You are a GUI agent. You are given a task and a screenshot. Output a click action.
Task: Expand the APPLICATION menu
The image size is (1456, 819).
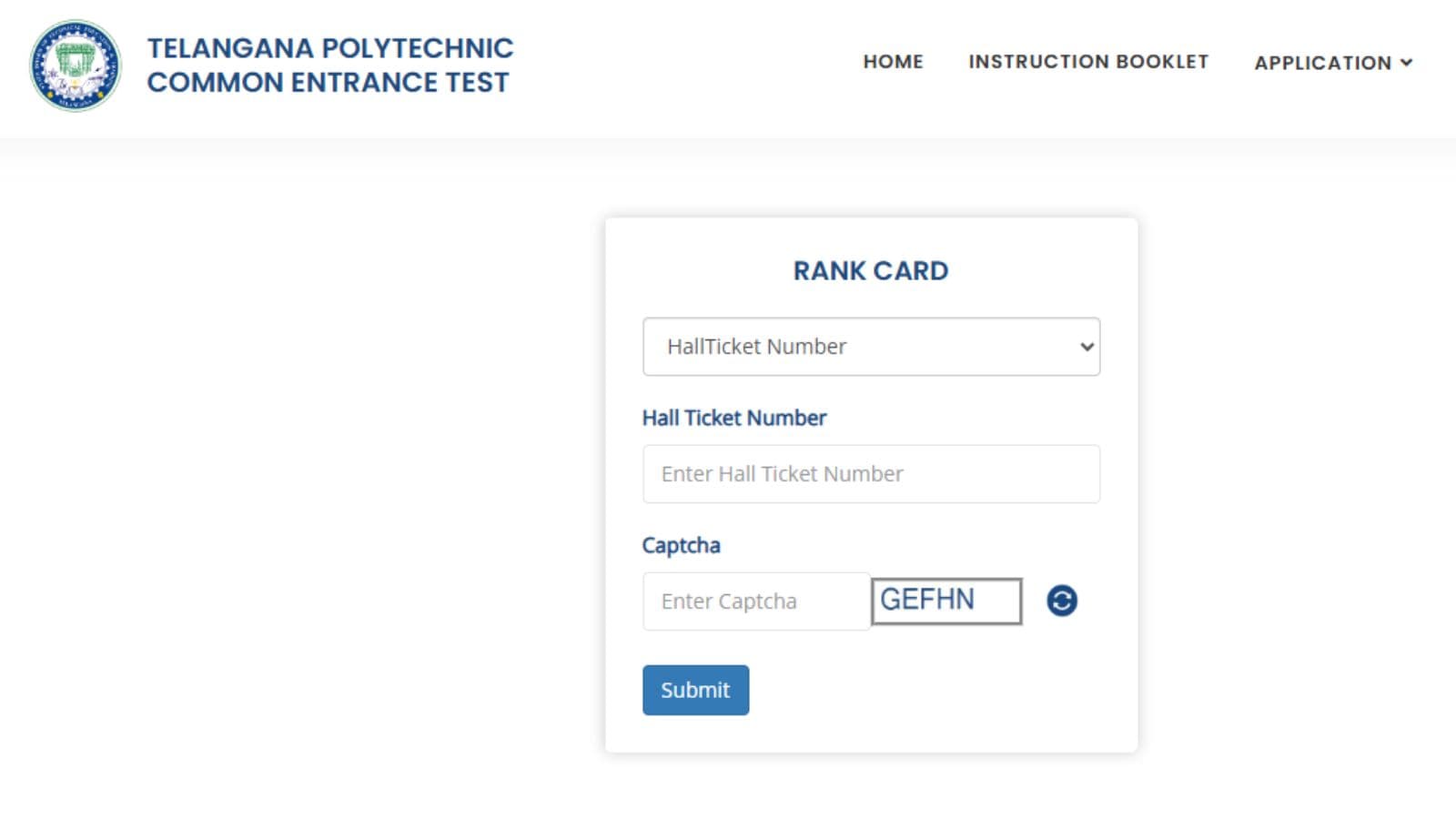[x=1322, y=63]
